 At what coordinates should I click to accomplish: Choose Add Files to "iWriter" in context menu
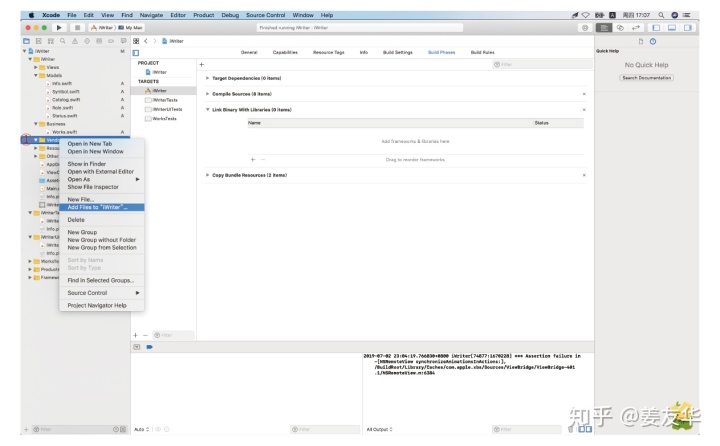coord(102,207)
